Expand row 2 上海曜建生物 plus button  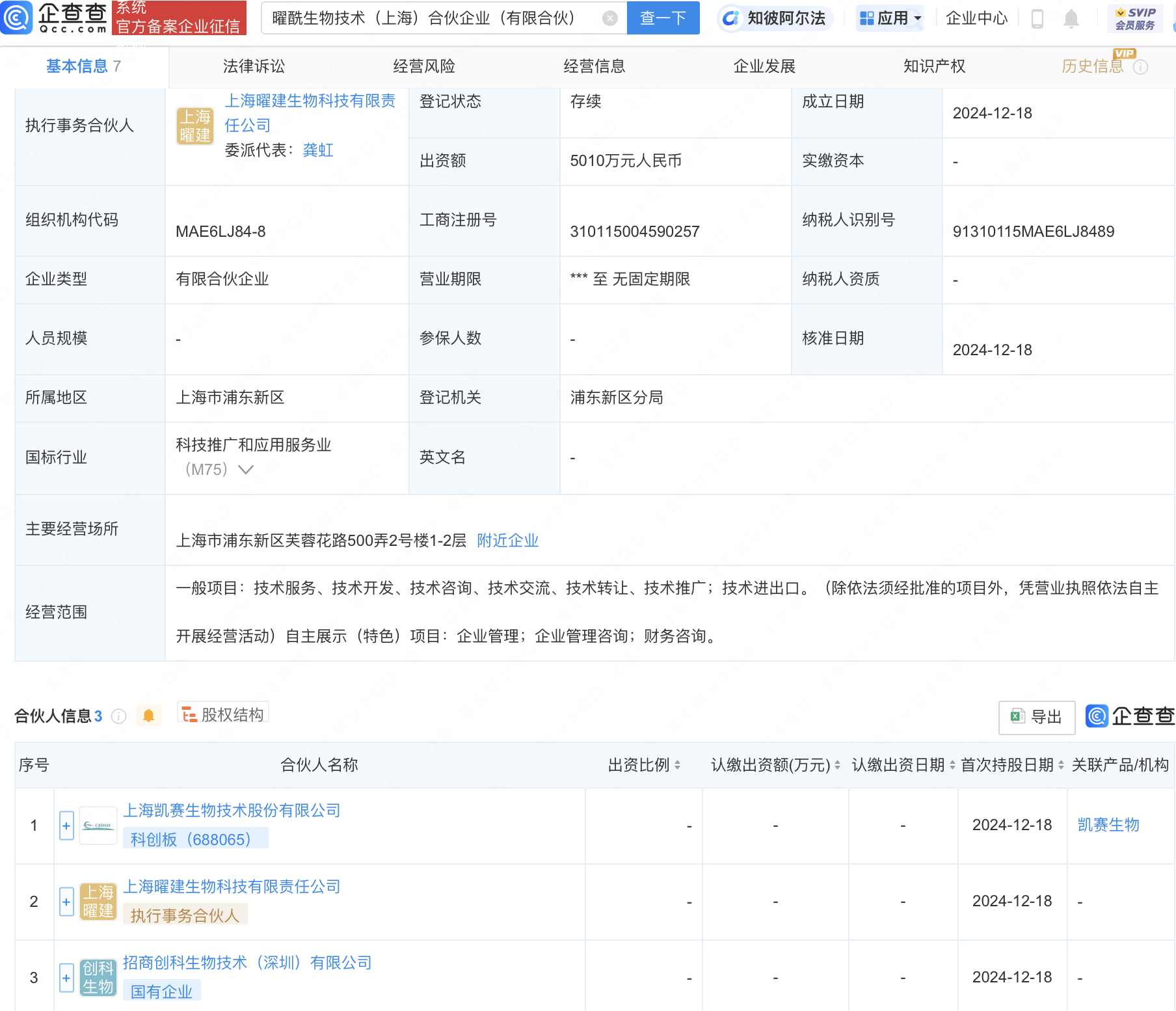point(66,902)
